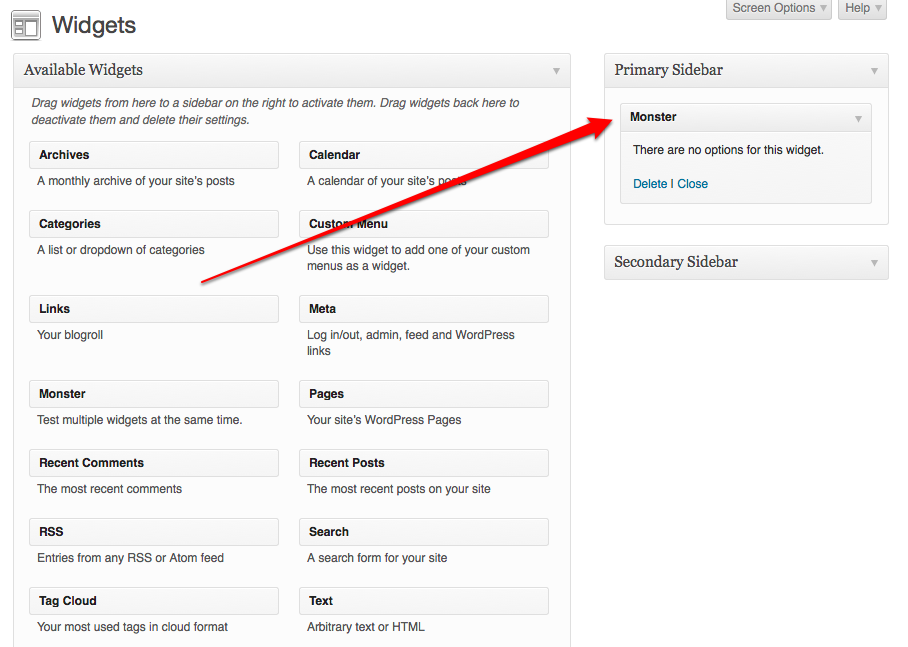
Task: Pick the Categories widget
Action: (x=154, y=224)
